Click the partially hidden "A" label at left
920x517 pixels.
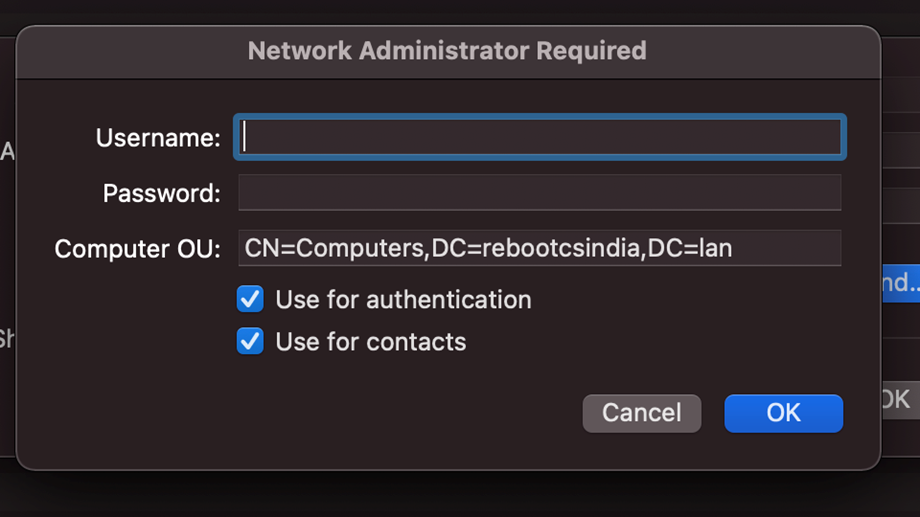(x=7, y=152)
